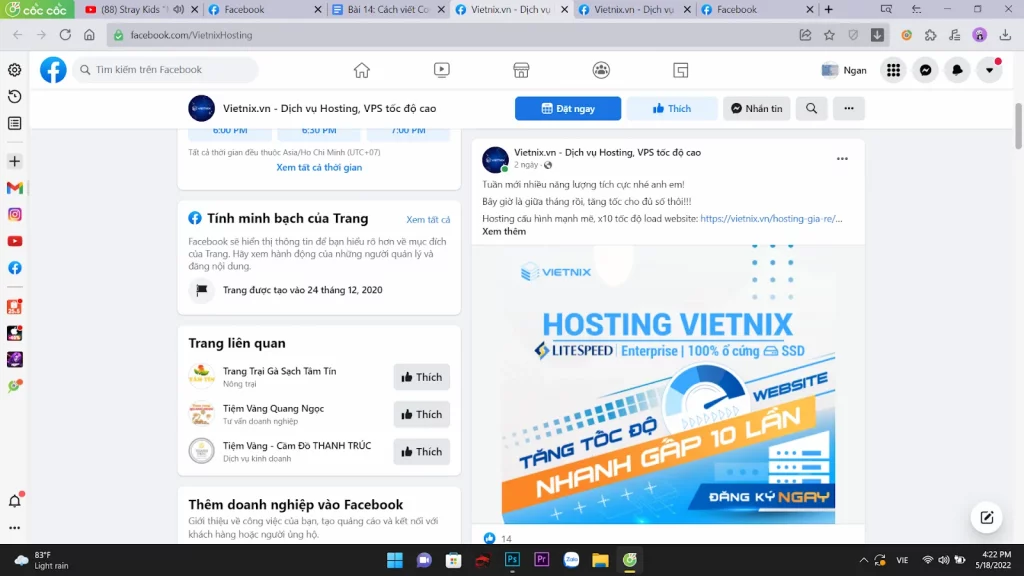Reload the current page
Viewport: 1024px width, 576px height.
point(65,35)
